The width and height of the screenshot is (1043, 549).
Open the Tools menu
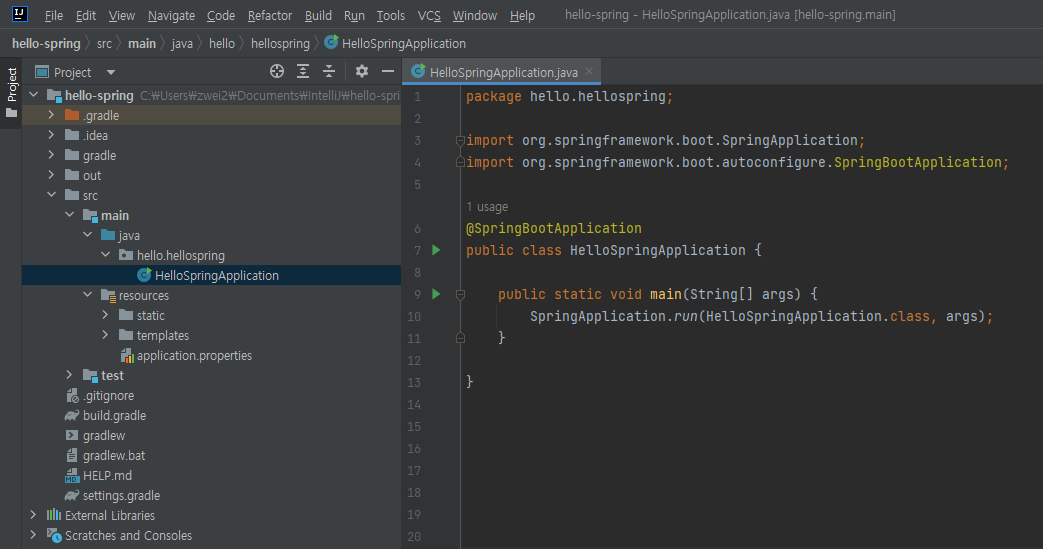click(390, 15)
